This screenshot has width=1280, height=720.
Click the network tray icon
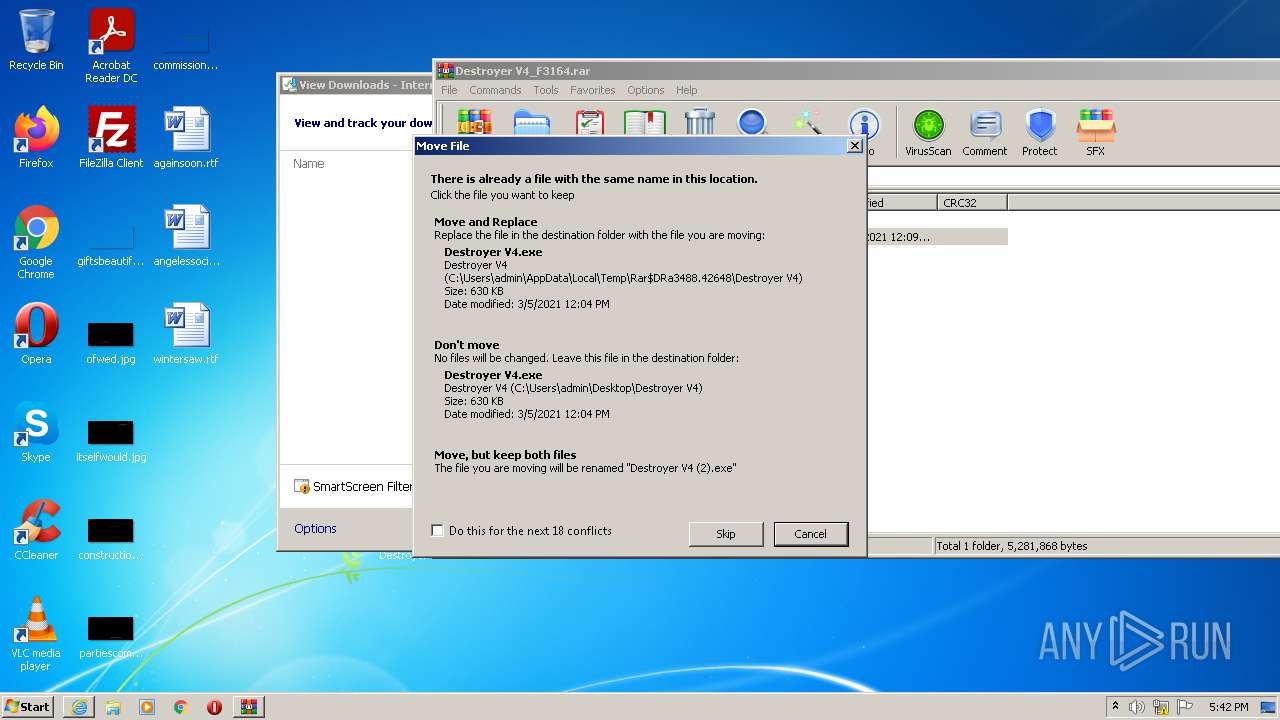[x=1161, y=707]
